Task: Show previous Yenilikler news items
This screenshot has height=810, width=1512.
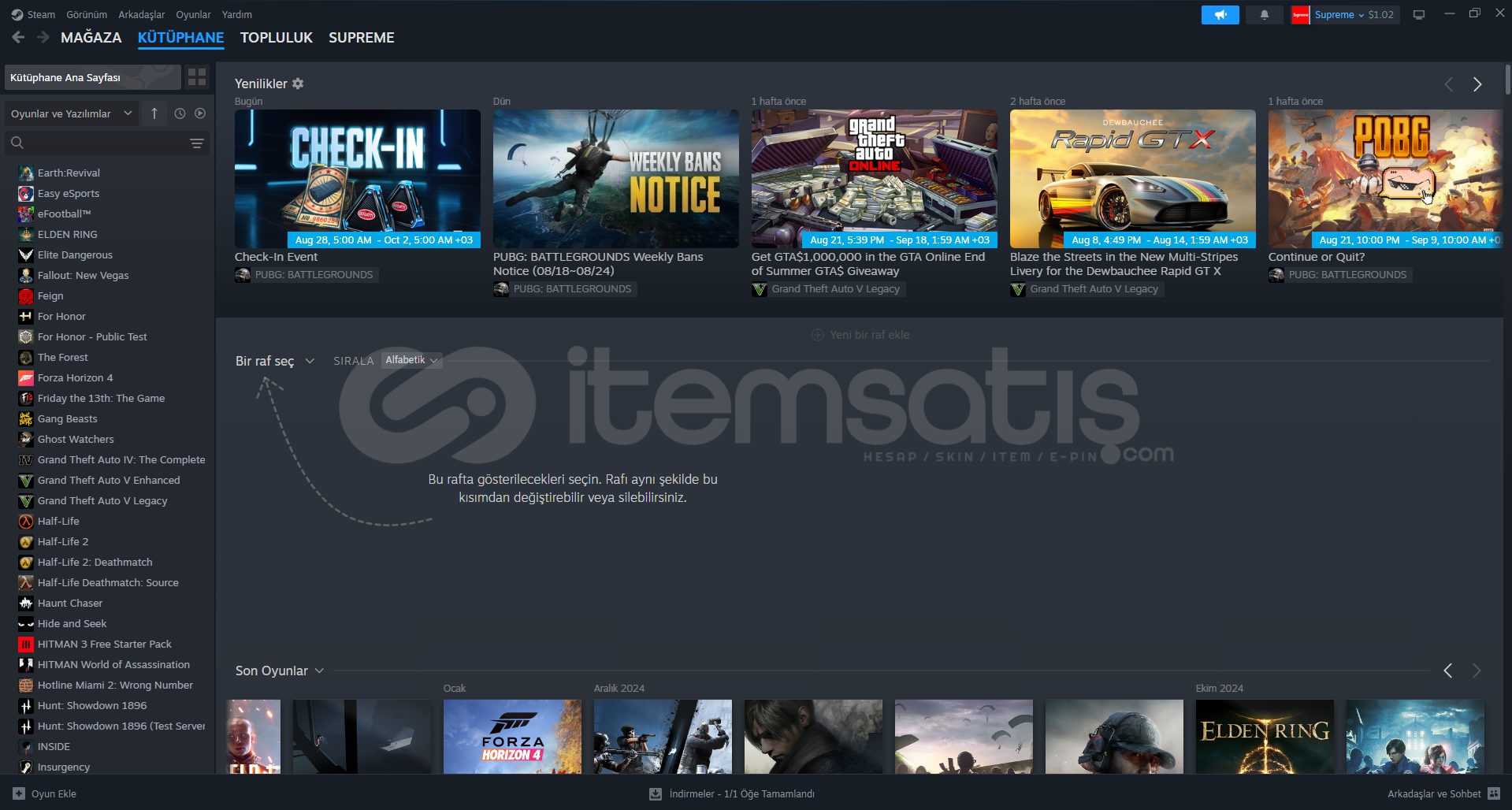Action: [1448, 84]
